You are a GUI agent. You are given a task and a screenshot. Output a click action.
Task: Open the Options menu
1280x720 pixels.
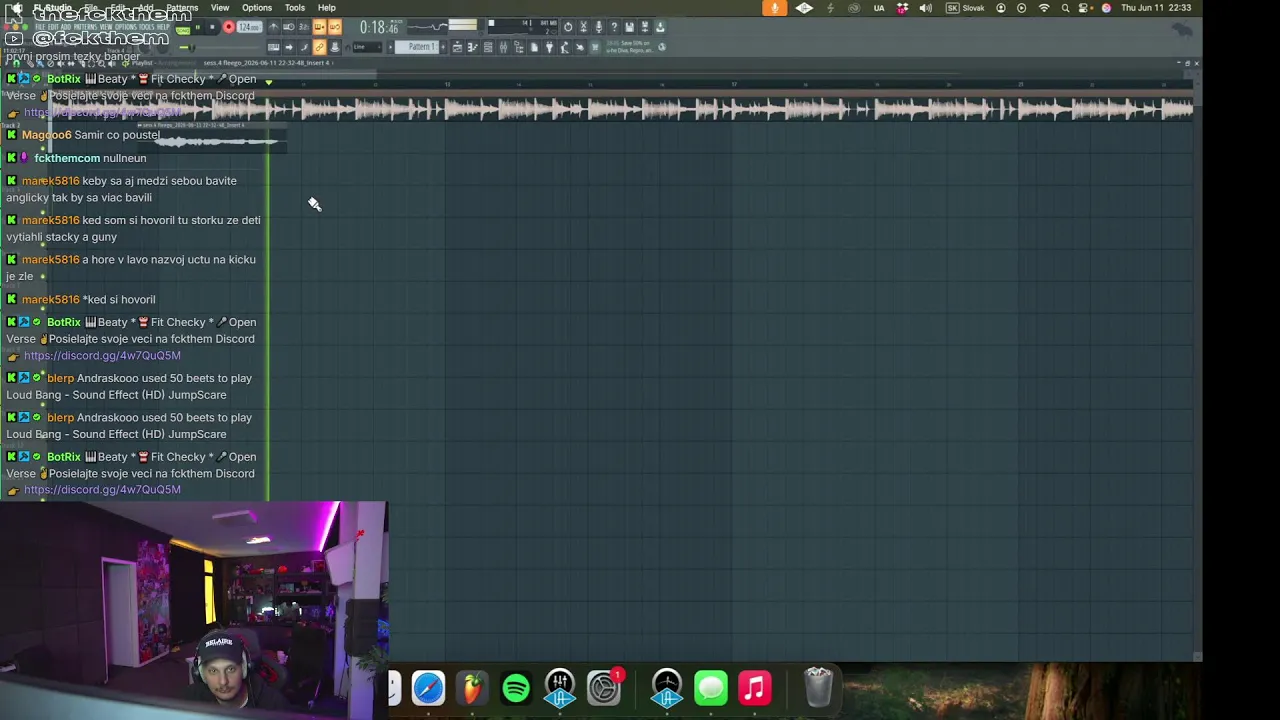pyautogui.click(x=257, y=7)
